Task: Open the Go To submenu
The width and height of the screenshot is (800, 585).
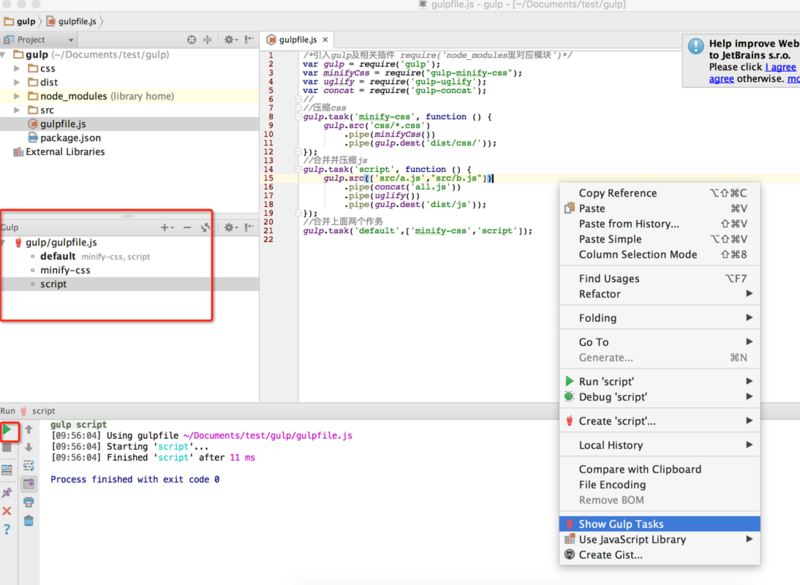Action: (659, 342)
